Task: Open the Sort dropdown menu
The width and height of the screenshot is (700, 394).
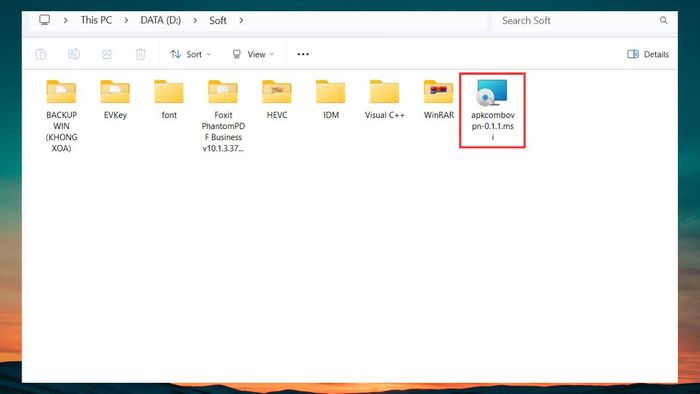Action: pyautogui.click(x=190, y=54)
